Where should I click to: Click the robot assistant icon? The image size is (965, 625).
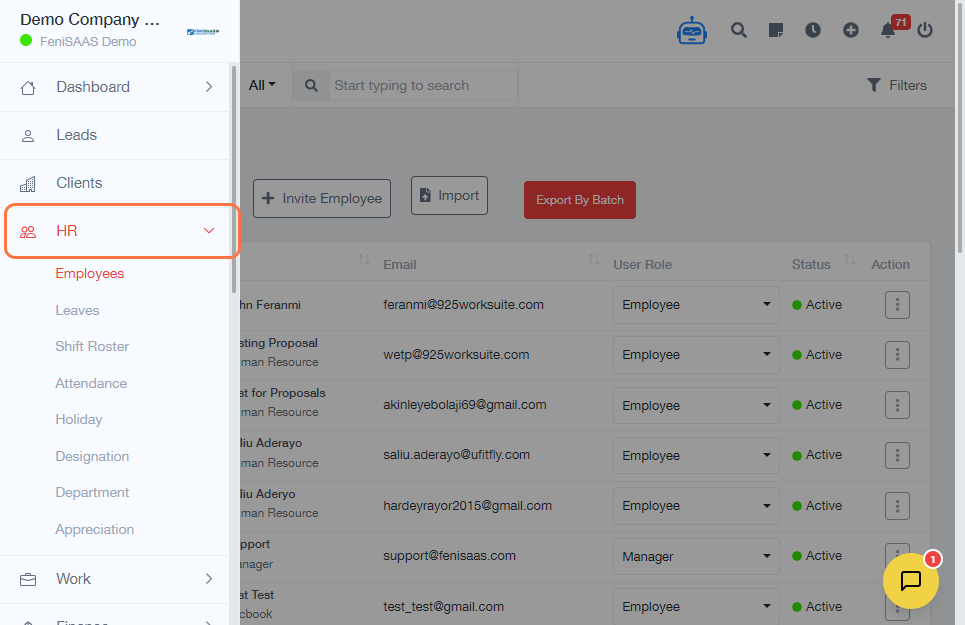(692, 31)
